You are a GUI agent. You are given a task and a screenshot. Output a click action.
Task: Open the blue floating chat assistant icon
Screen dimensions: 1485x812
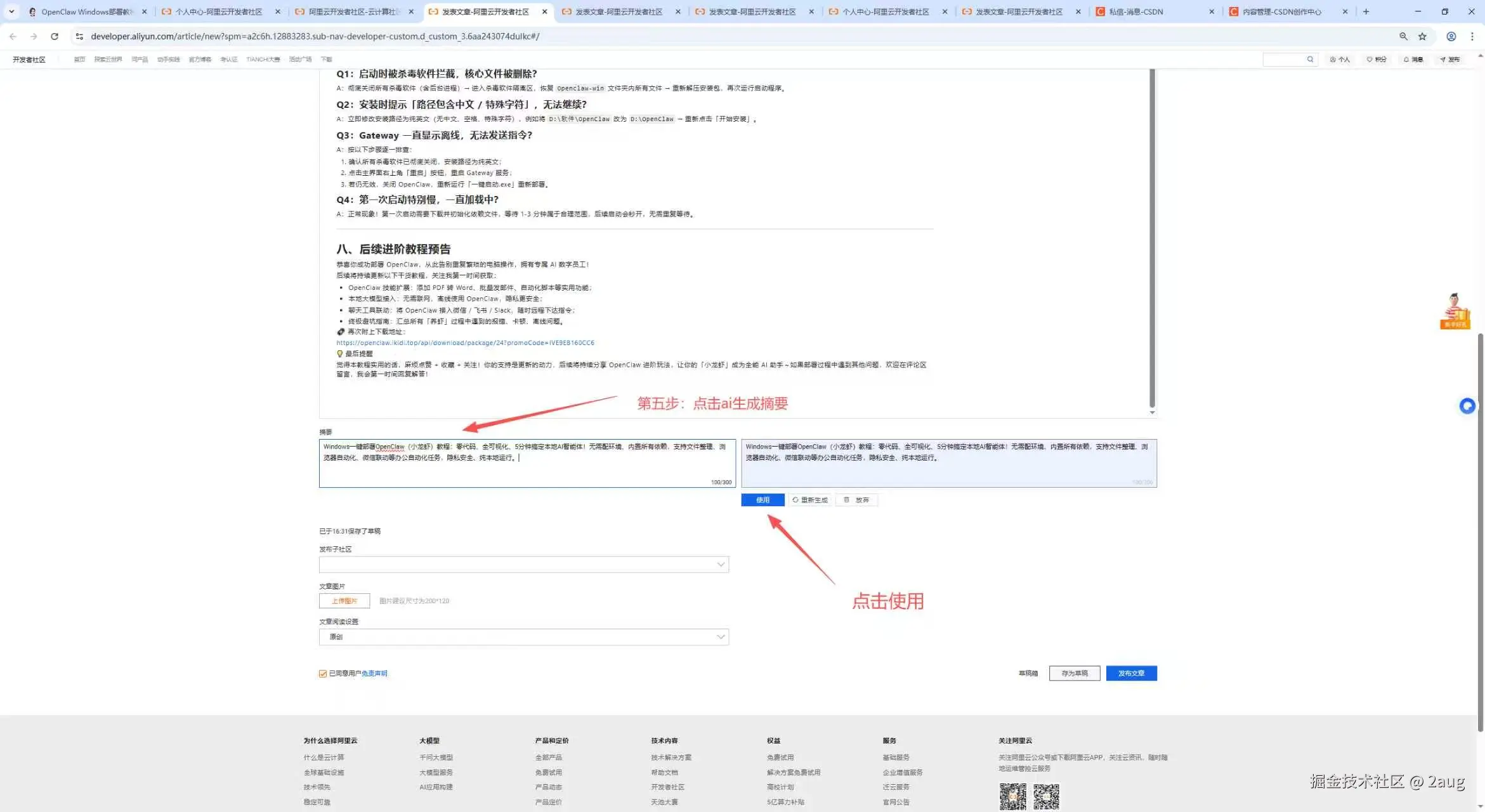1467,406
